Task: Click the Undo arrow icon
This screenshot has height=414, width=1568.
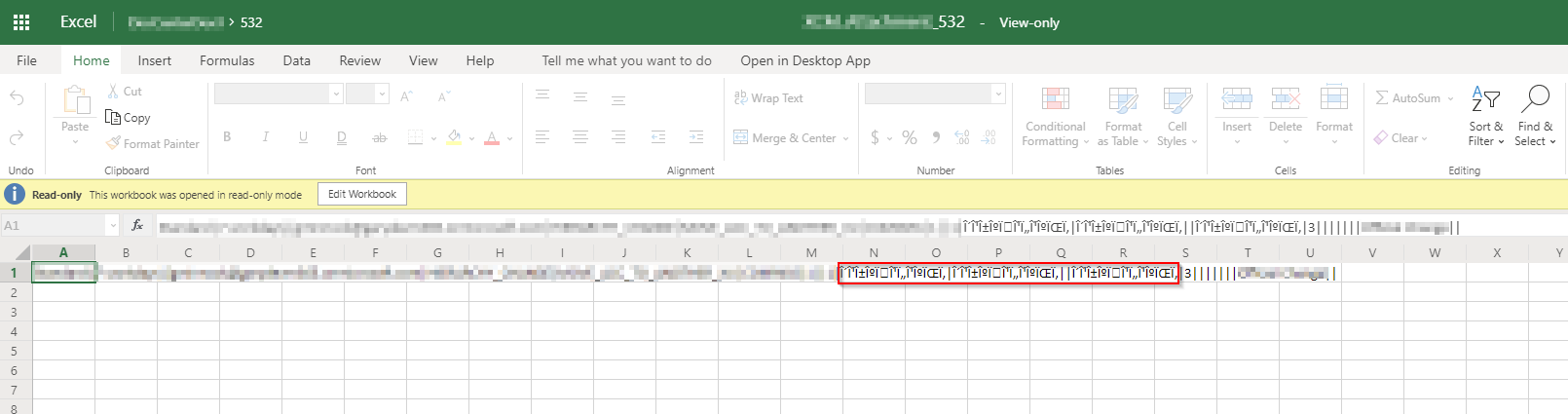Action: point(17,97)
